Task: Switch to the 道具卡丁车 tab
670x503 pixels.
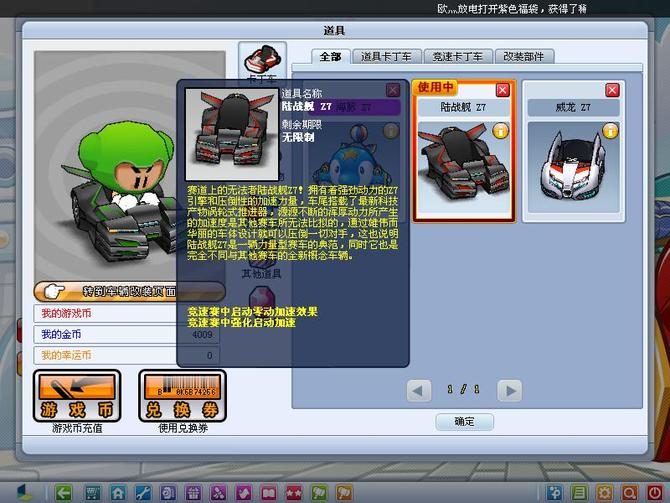Action: pos(386,56)
